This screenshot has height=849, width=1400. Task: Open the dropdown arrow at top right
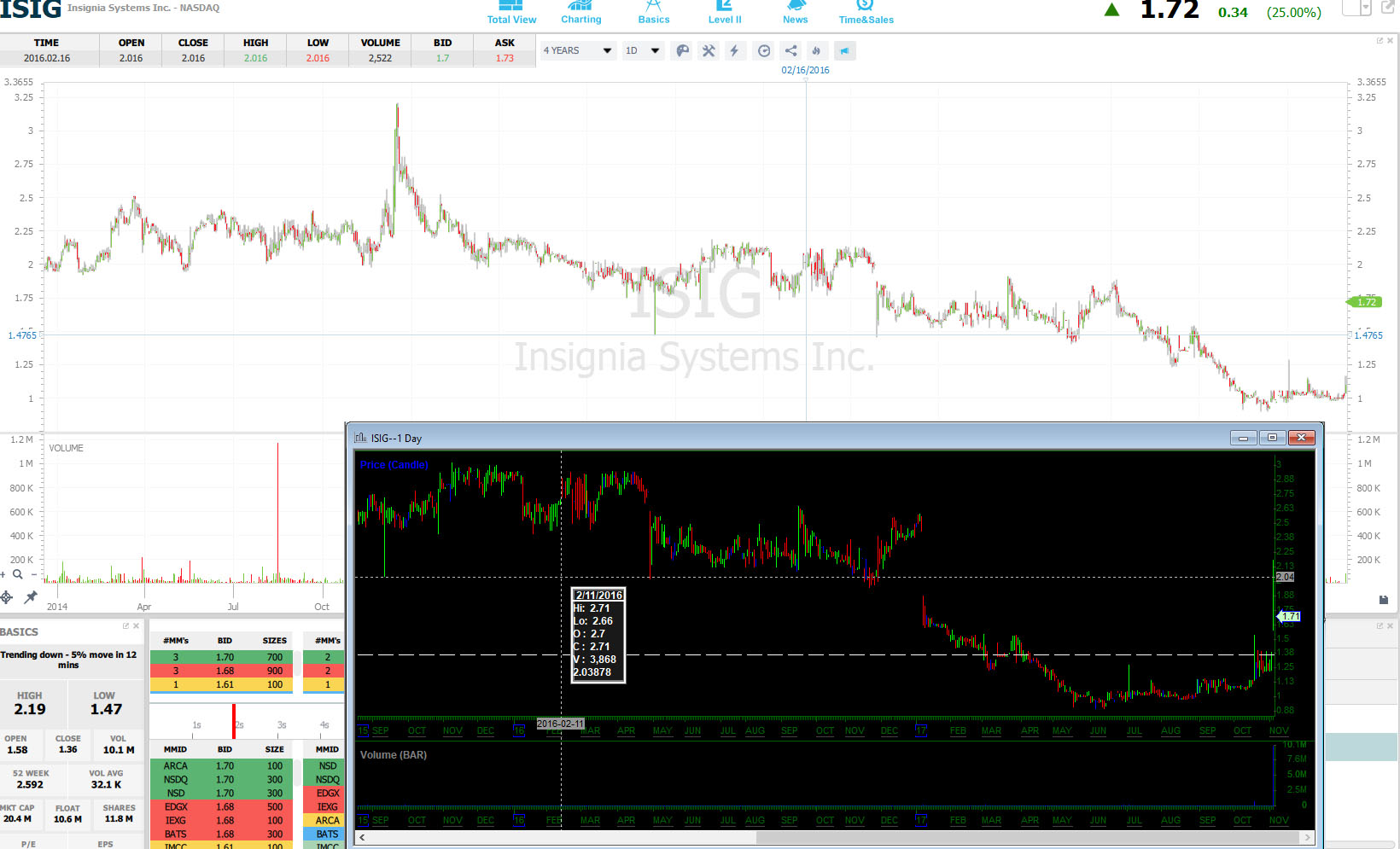coord(1365,8)
